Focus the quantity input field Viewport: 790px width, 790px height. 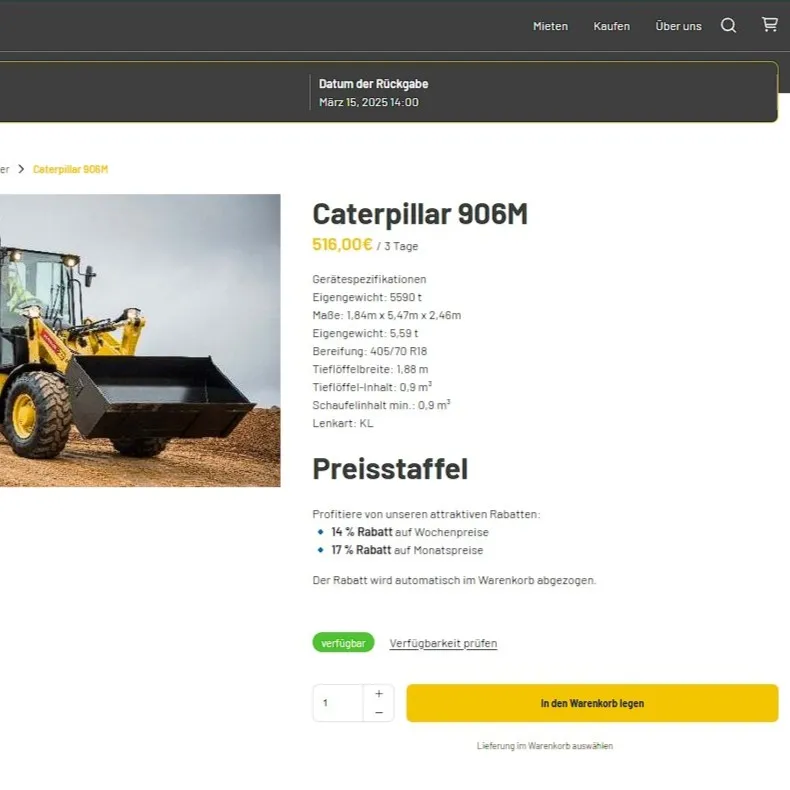coord(337,703)
